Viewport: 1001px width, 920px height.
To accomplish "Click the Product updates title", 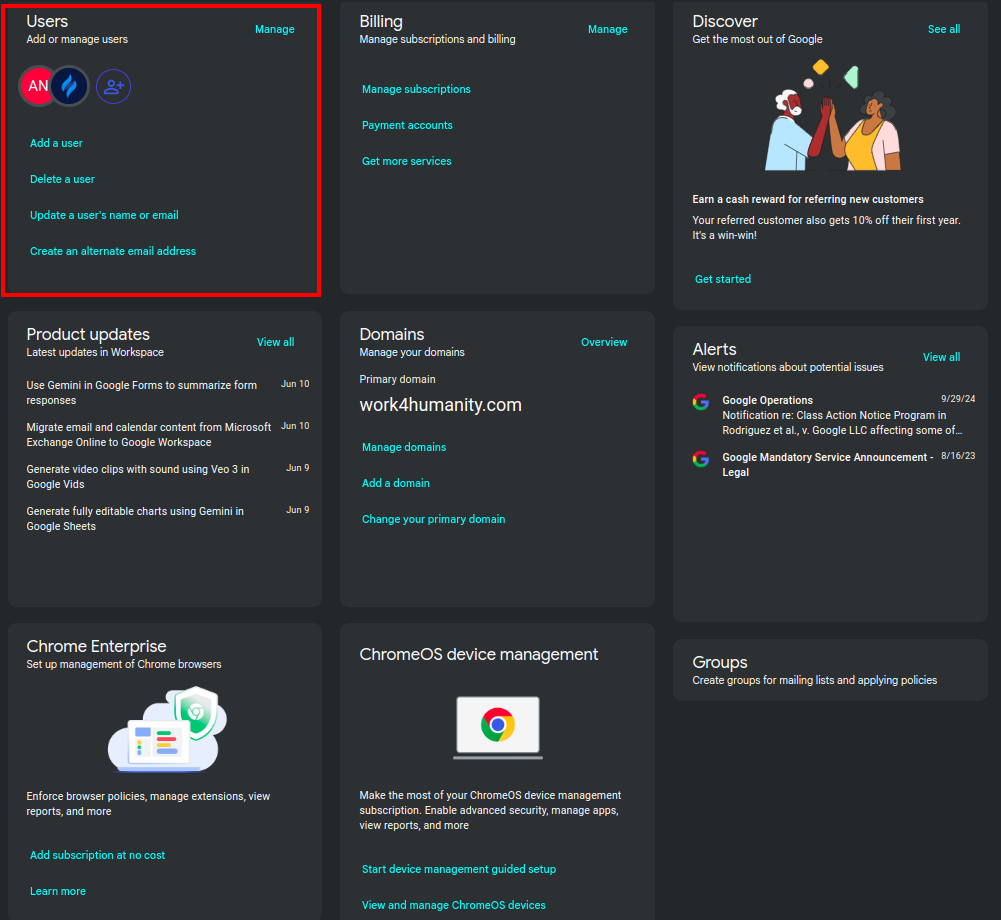I will point(88,334).
